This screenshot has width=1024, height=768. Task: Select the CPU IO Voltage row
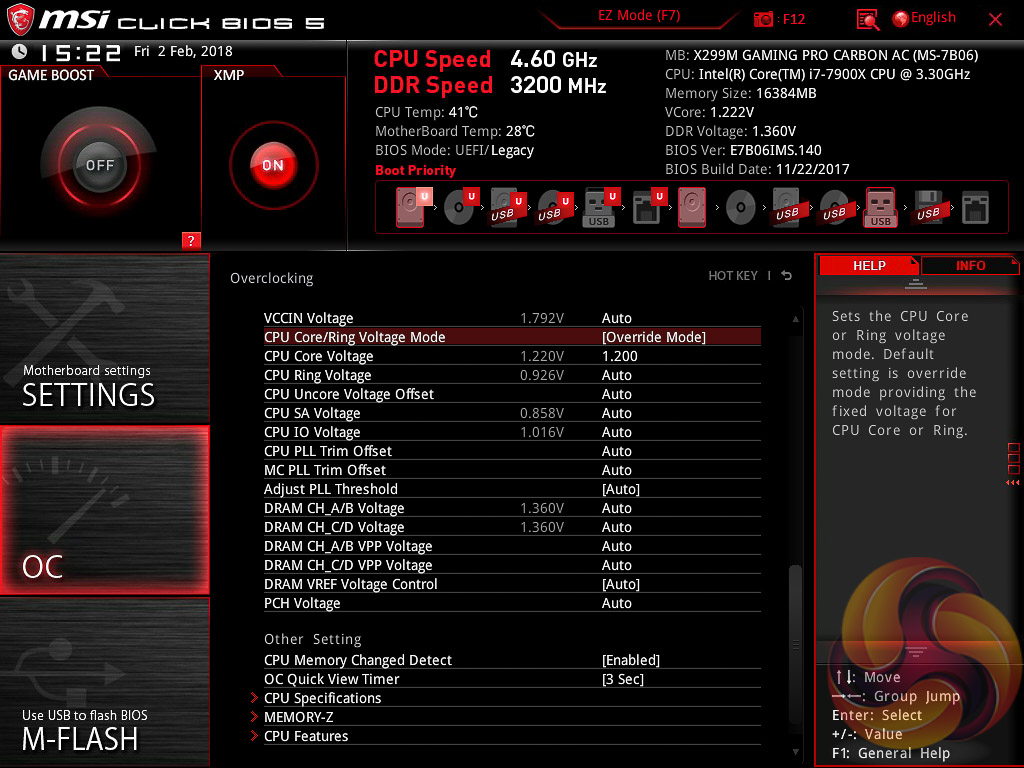(x=512, y=432)
